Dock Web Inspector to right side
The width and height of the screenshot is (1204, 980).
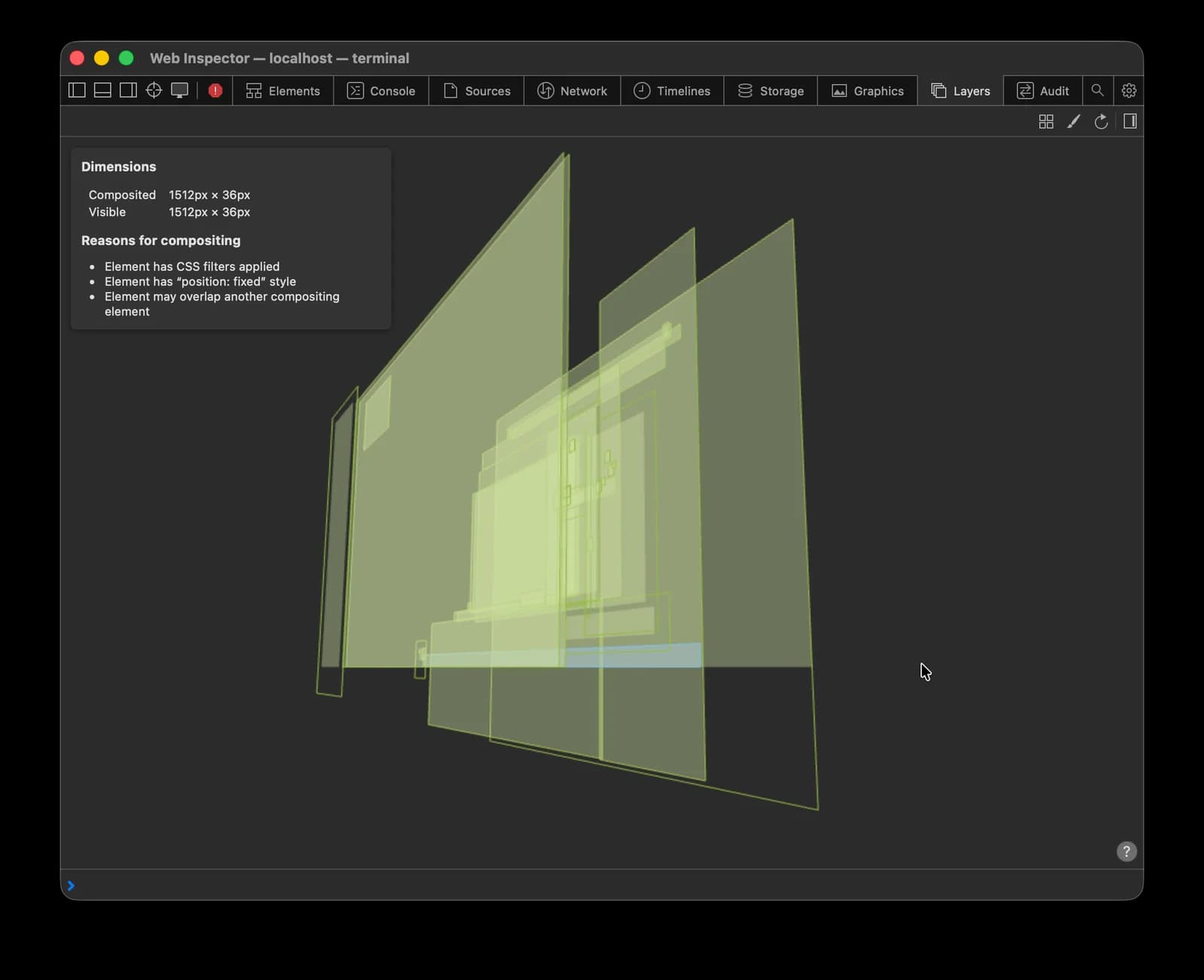click(x=128, y=90)
